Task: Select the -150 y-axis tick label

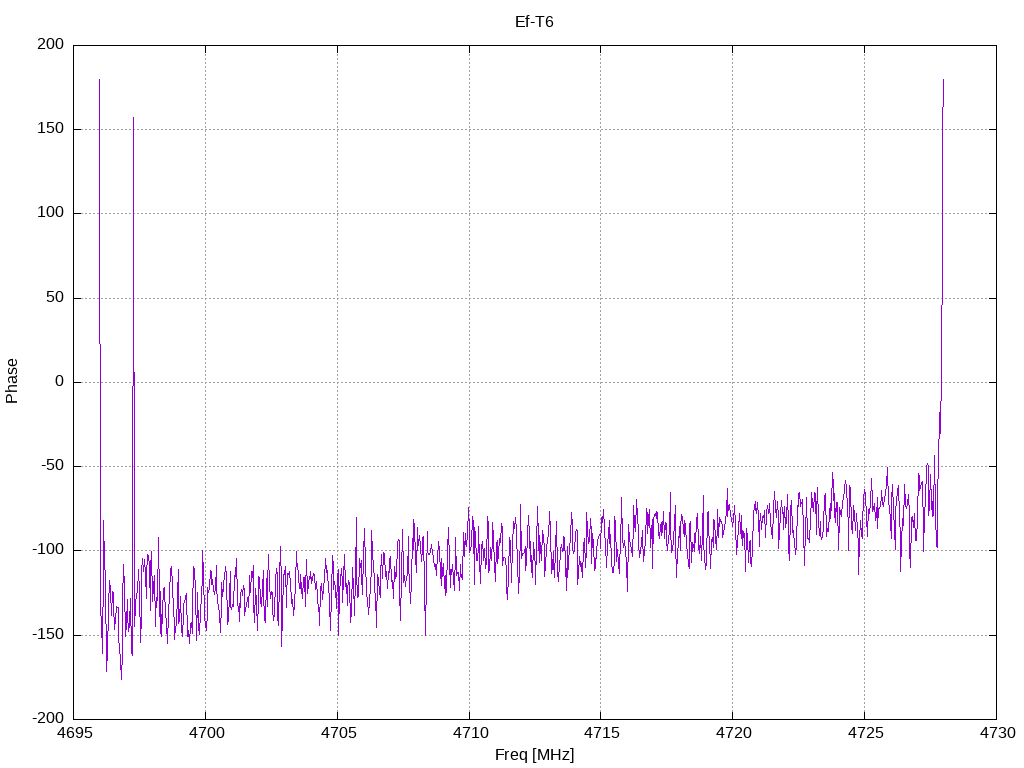Action: click(x=50, y=635)
